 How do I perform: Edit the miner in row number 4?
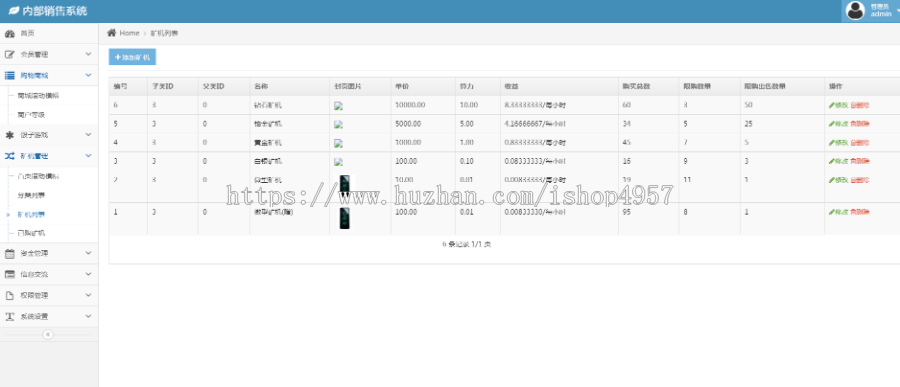click(x=838, y=143)
